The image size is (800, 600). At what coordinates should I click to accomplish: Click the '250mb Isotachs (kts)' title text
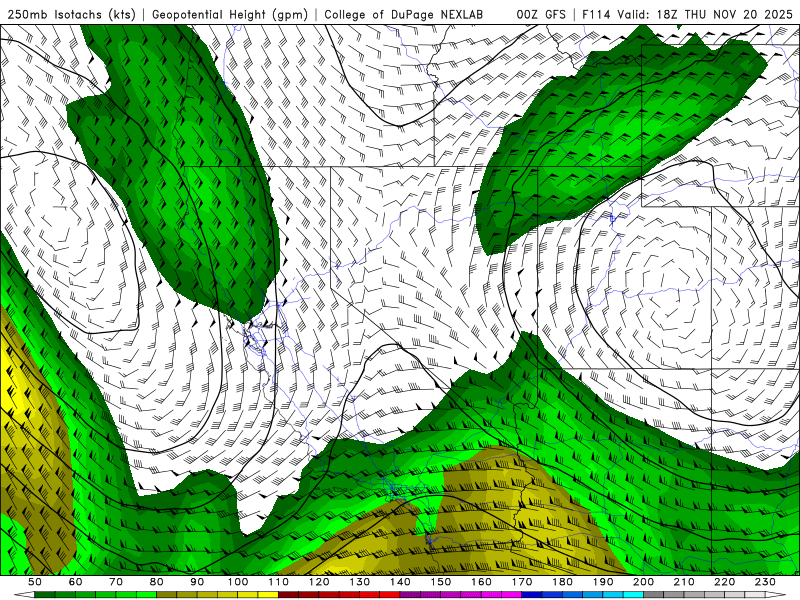(x=71, y=14)
